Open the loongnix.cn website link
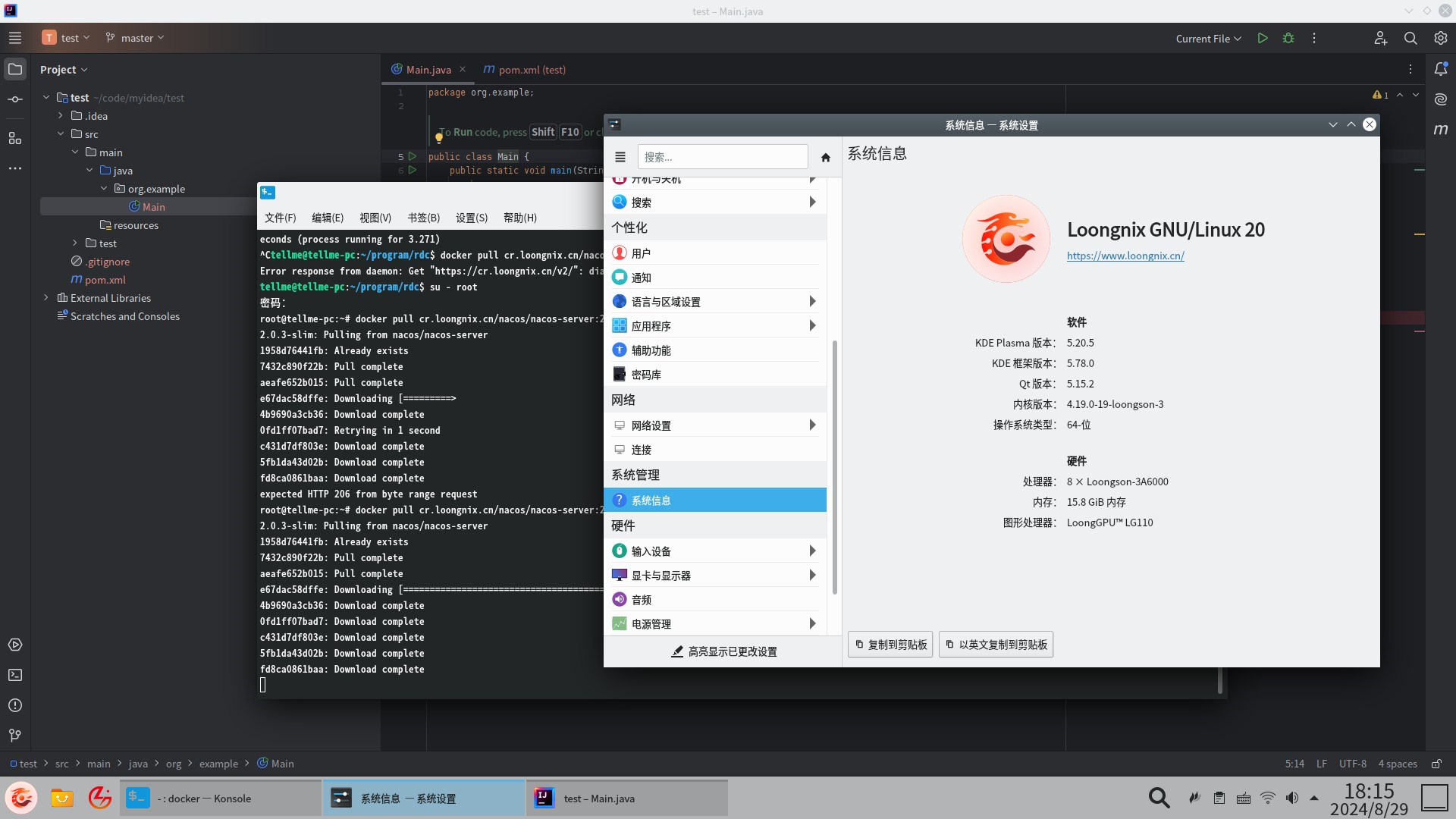1456x819 pixels. pos(1125,256)
